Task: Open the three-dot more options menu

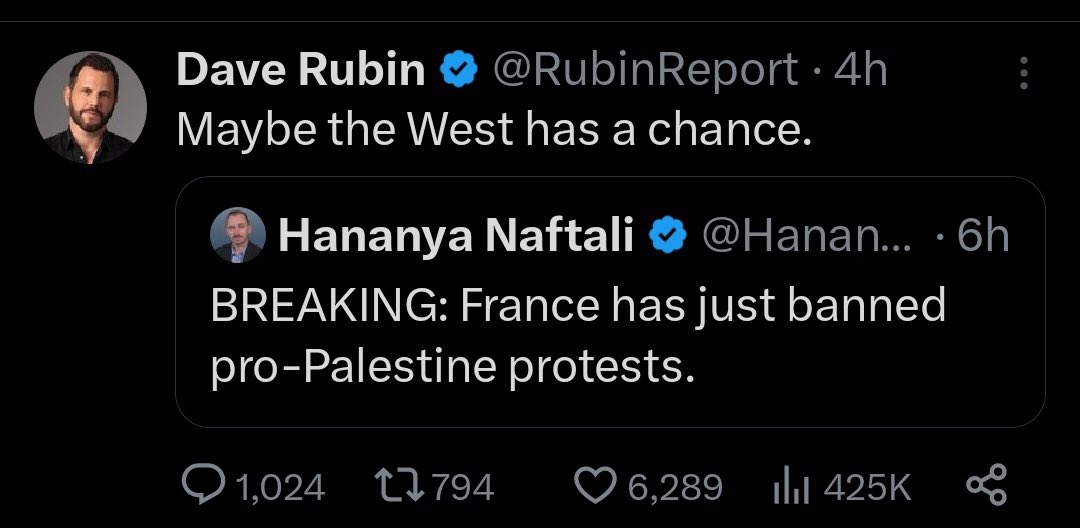Action: click(x=1022, y=72)
